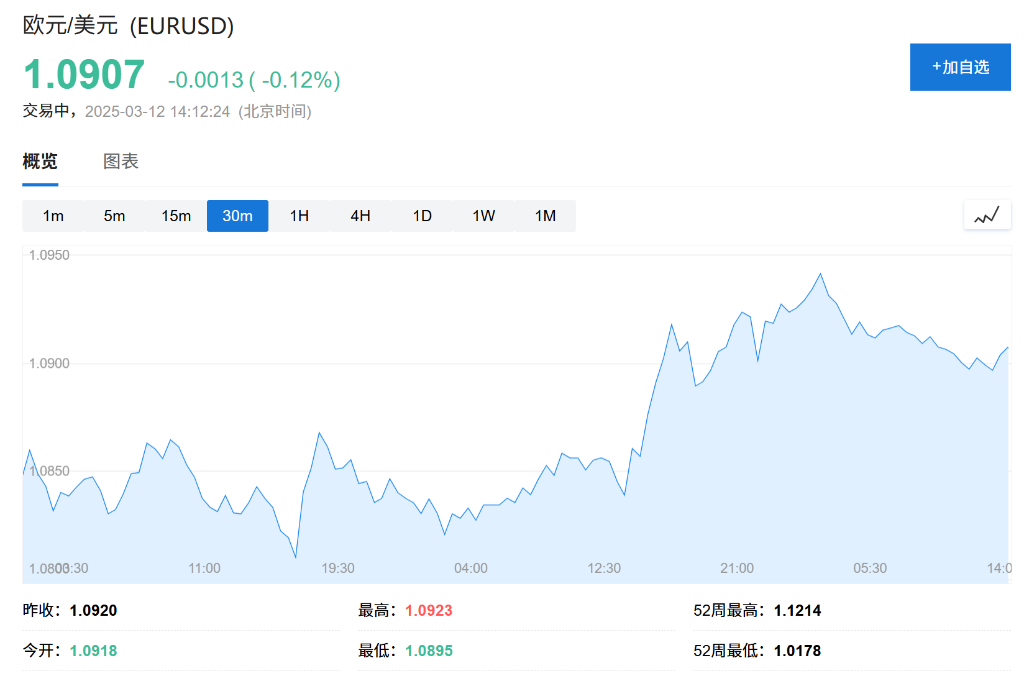The image size is (1024, 675).
Task: Set chart to 4H timeframe
Action: click(360, 216)
